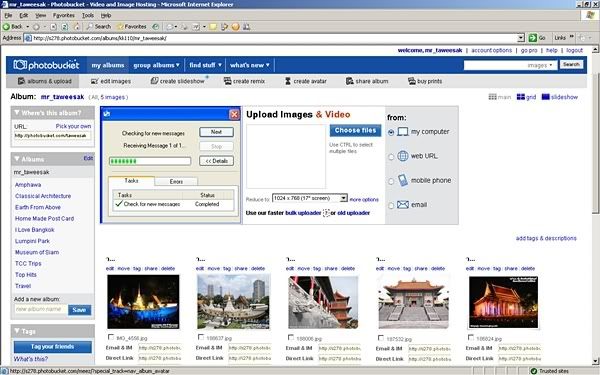Open the browser Search magnifier
The width and height of the screenshot is (600, 375).
(x=90, y=27)
